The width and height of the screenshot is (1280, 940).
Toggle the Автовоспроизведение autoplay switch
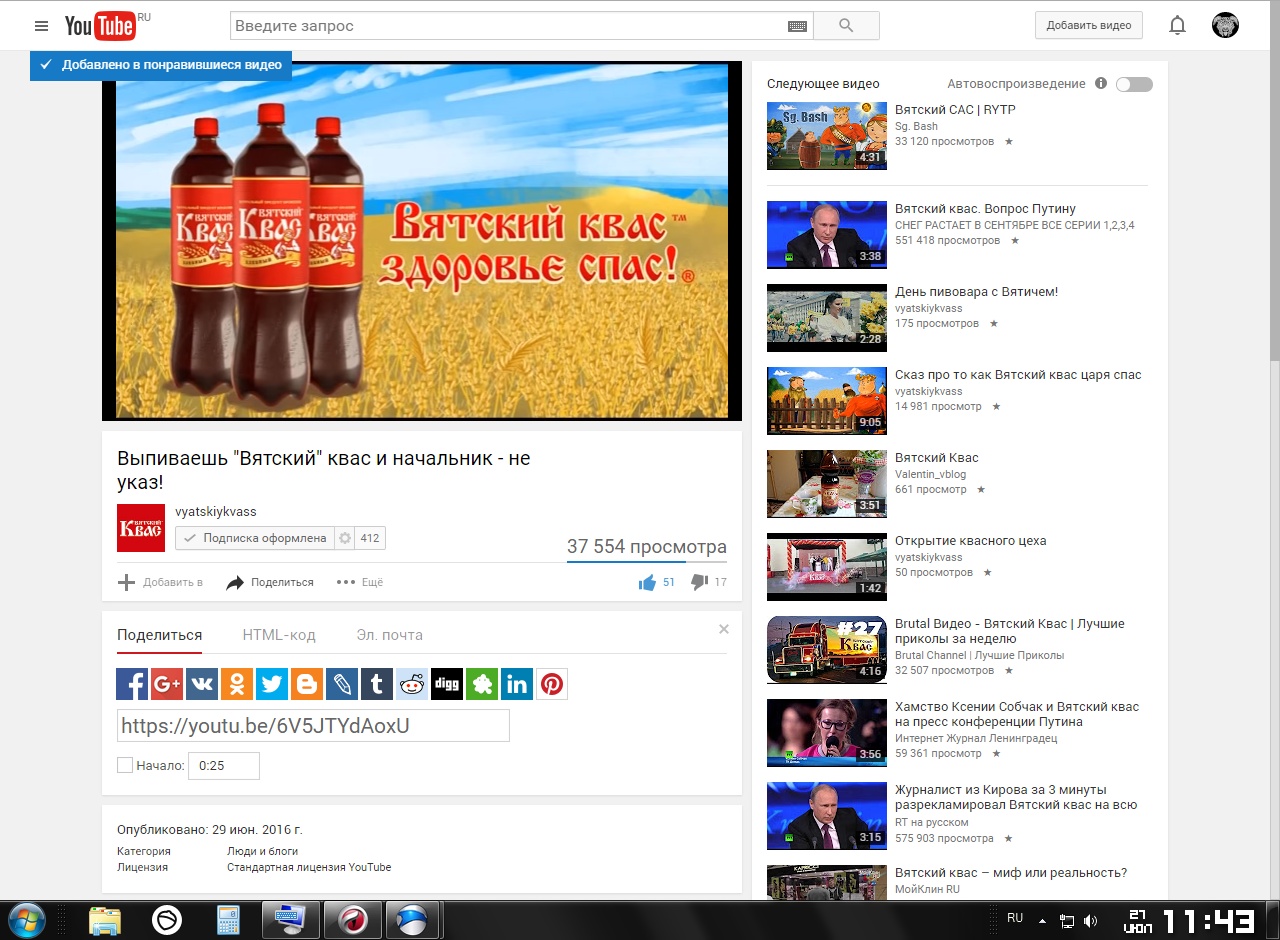click(1134, 84)
